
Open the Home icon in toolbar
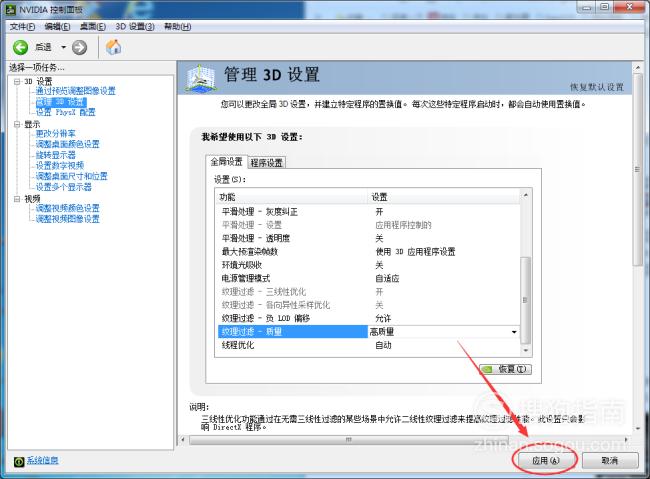tap(113, 47)
